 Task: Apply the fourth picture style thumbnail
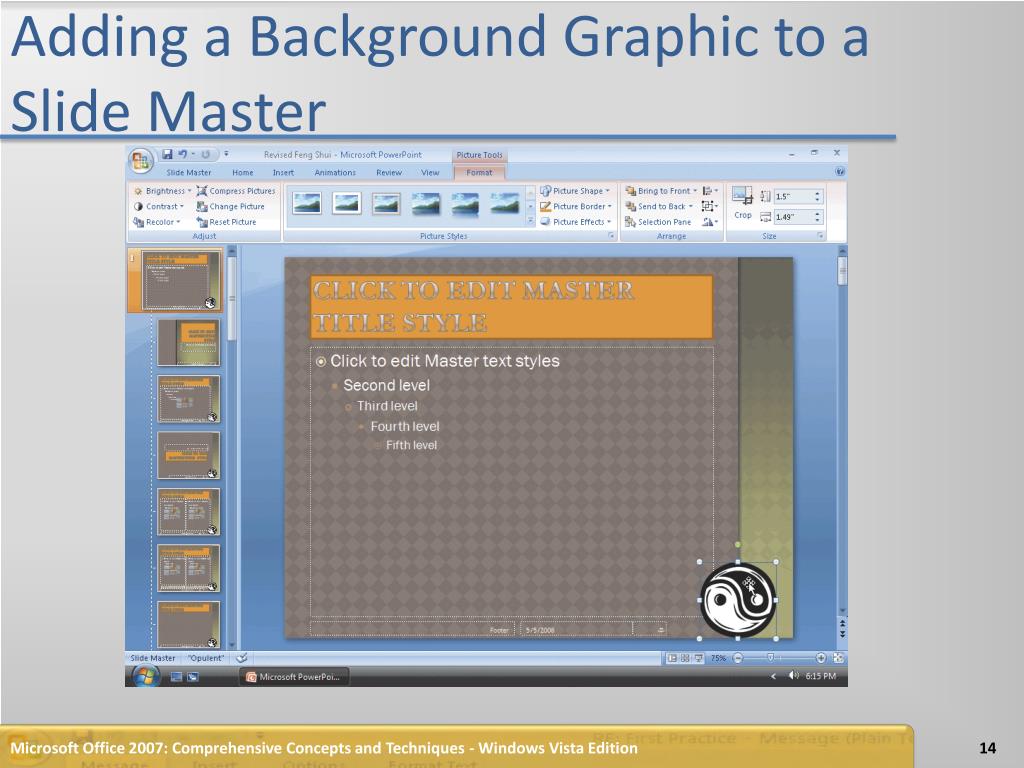point(426,203)
